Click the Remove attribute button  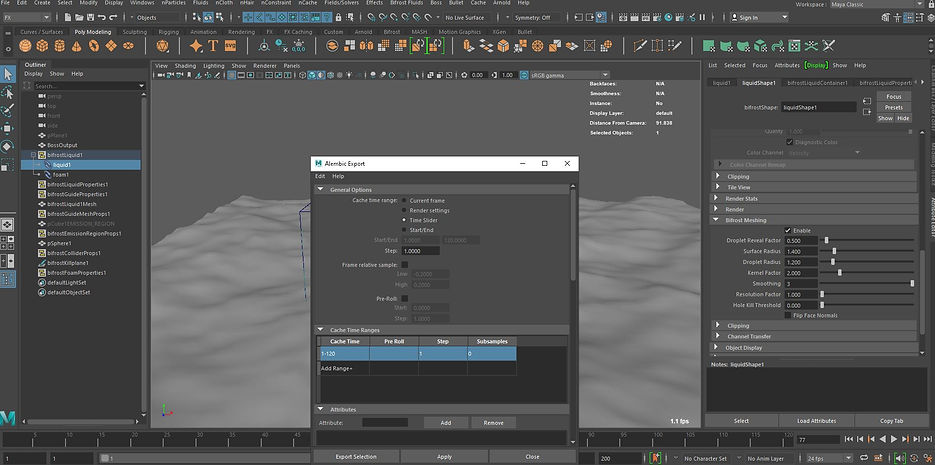493,423
